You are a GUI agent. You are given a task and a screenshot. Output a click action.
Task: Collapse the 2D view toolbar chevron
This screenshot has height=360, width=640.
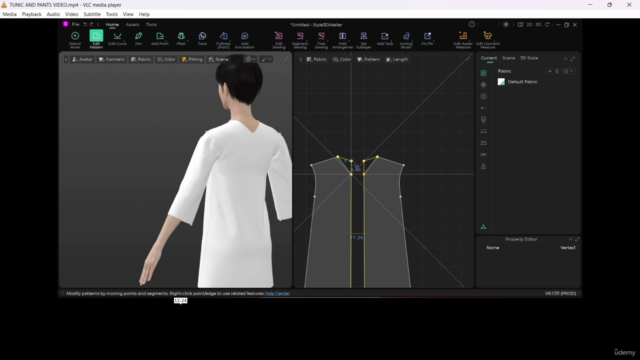tap(301, 60)
